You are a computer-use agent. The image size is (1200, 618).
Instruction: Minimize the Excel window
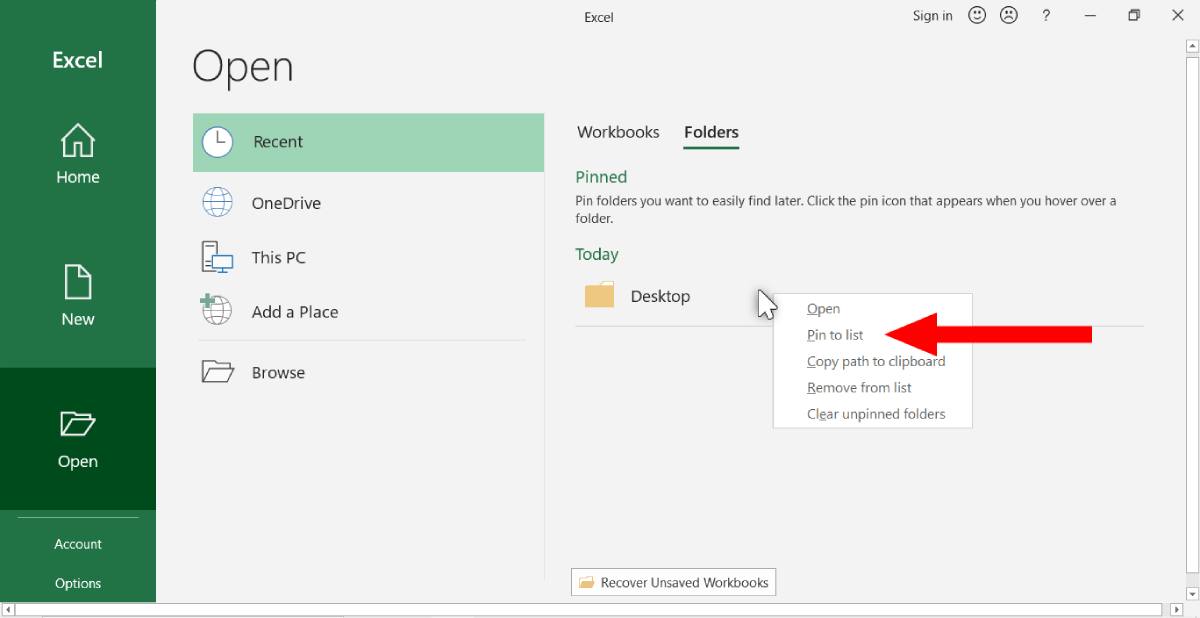1089,15
